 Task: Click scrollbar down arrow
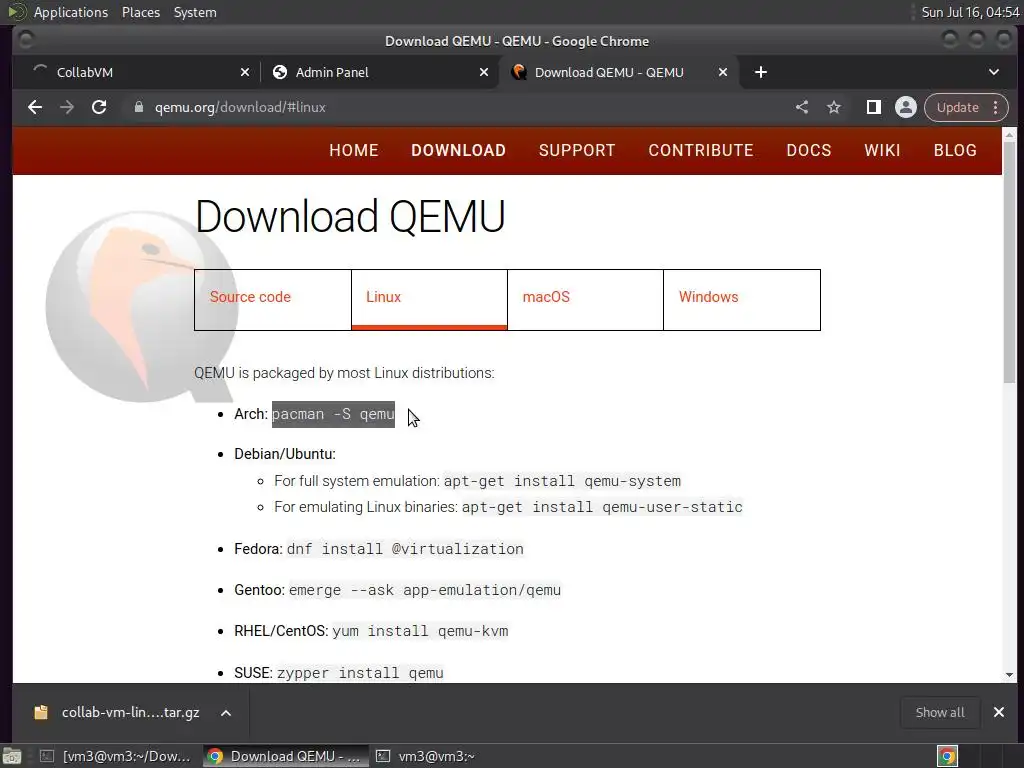coord(1010,675)
